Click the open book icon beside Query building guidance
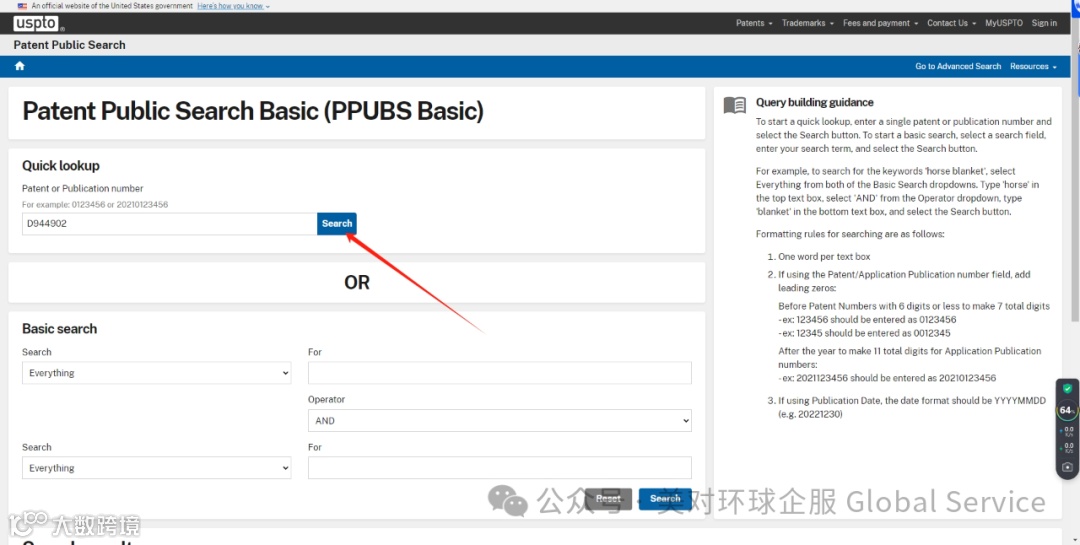This screenshot has height=545, width=1080. tap(735, 105)
